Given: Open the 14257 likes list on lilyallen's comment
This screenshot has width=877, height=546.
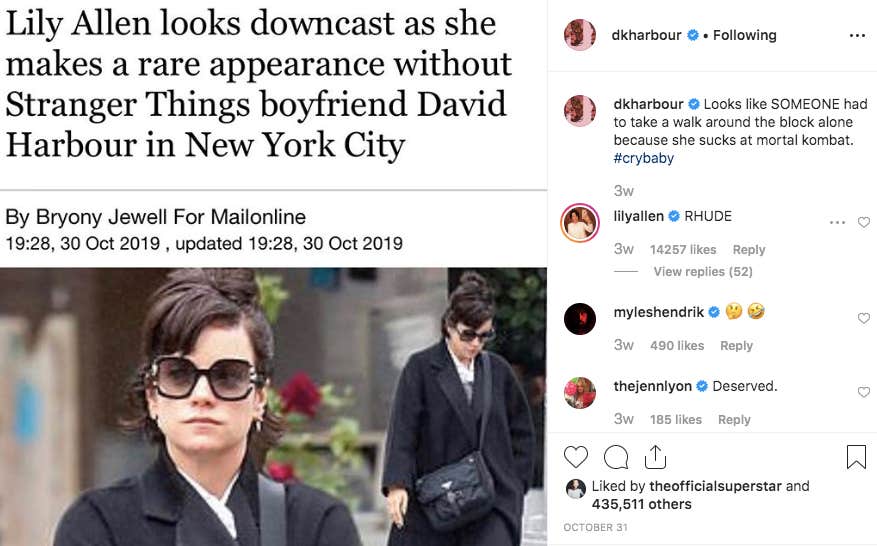Looking at the screenshot, I should pos(683,250).
